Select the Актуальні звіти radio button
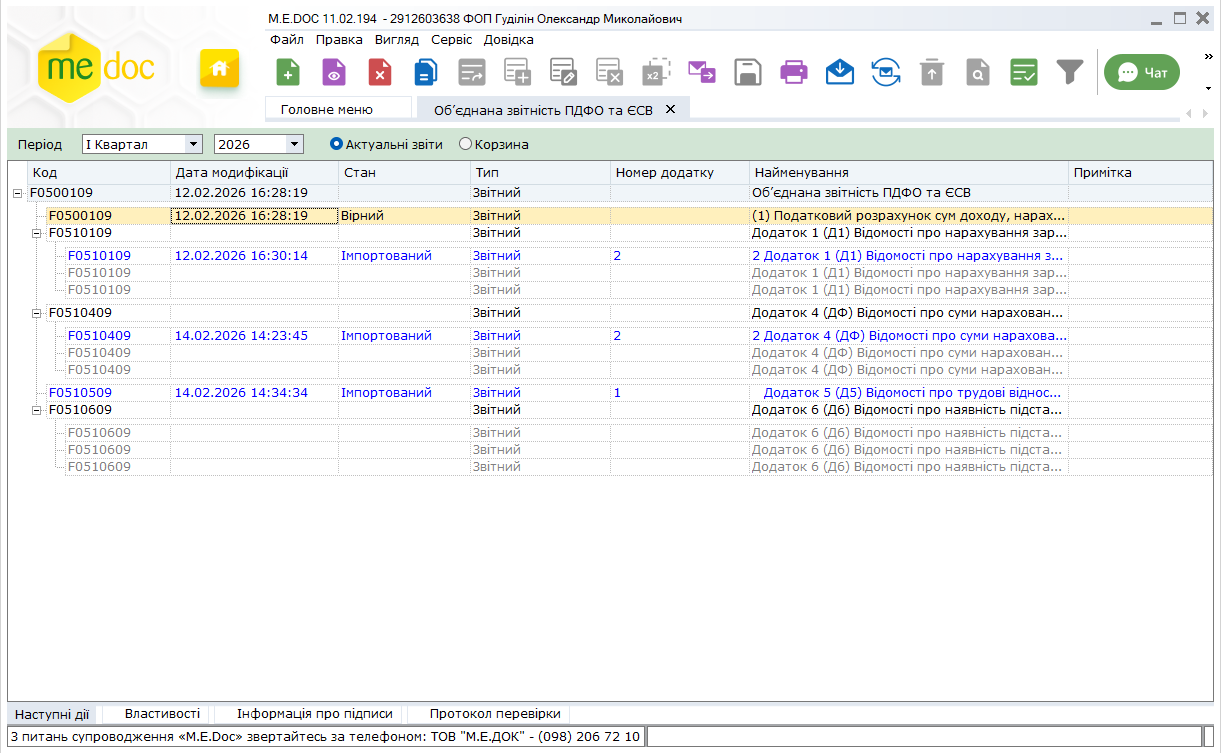Screen dimensions: 1221x753 pos(337,144)
